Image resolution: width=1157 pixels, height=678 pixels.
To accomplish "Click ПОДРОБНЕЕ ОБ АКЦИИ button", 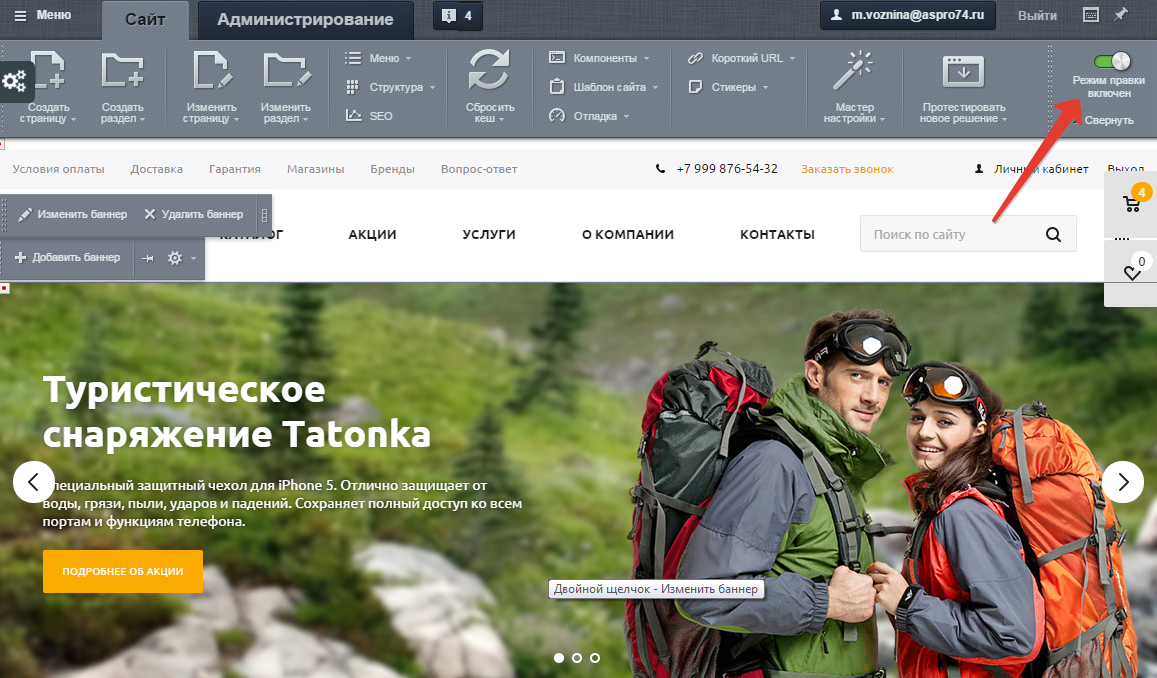I will point(122,571).
